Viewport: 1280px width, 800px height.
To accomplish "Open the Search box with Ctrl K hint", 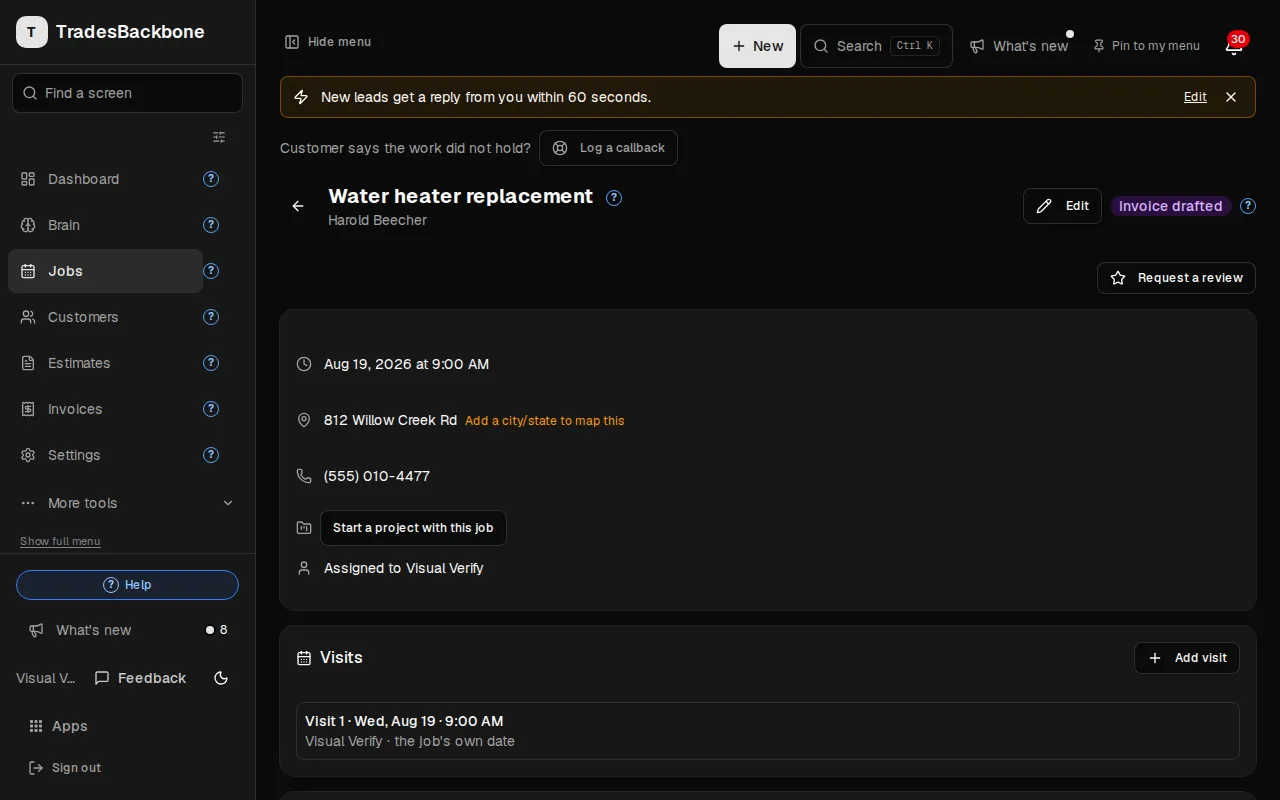I will [x=876, y=46].
